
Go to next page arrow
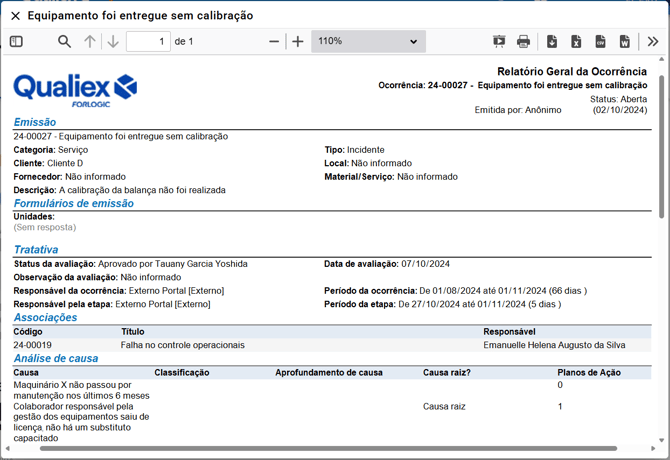pos(113,42)
